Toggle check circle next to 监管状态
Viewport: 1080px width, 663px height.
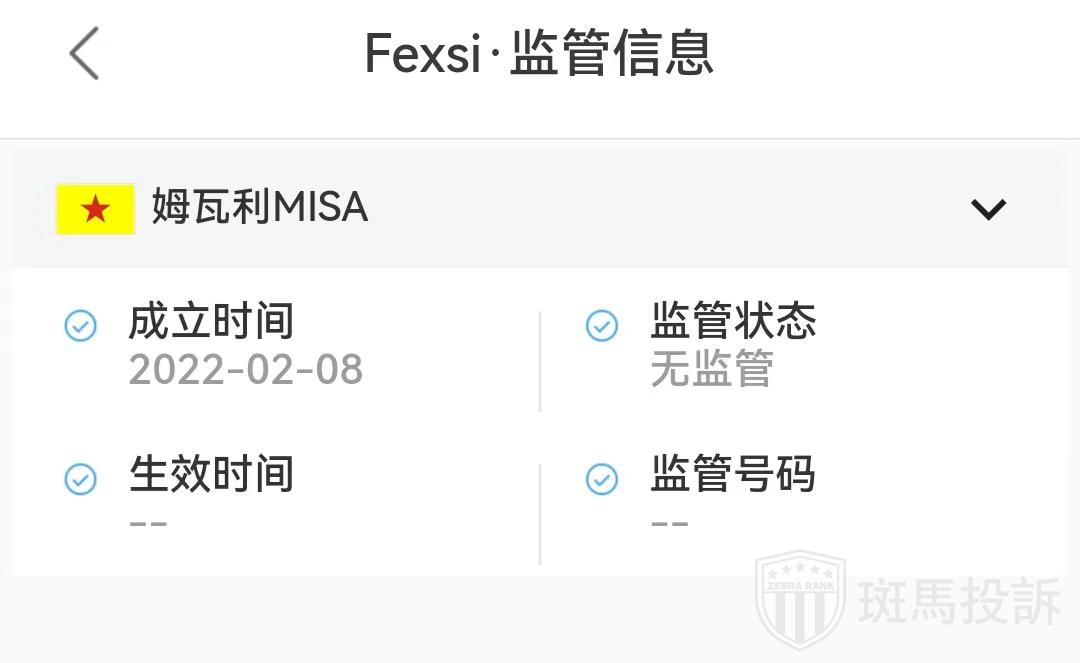pyautogui.click(x=601, y=325)
